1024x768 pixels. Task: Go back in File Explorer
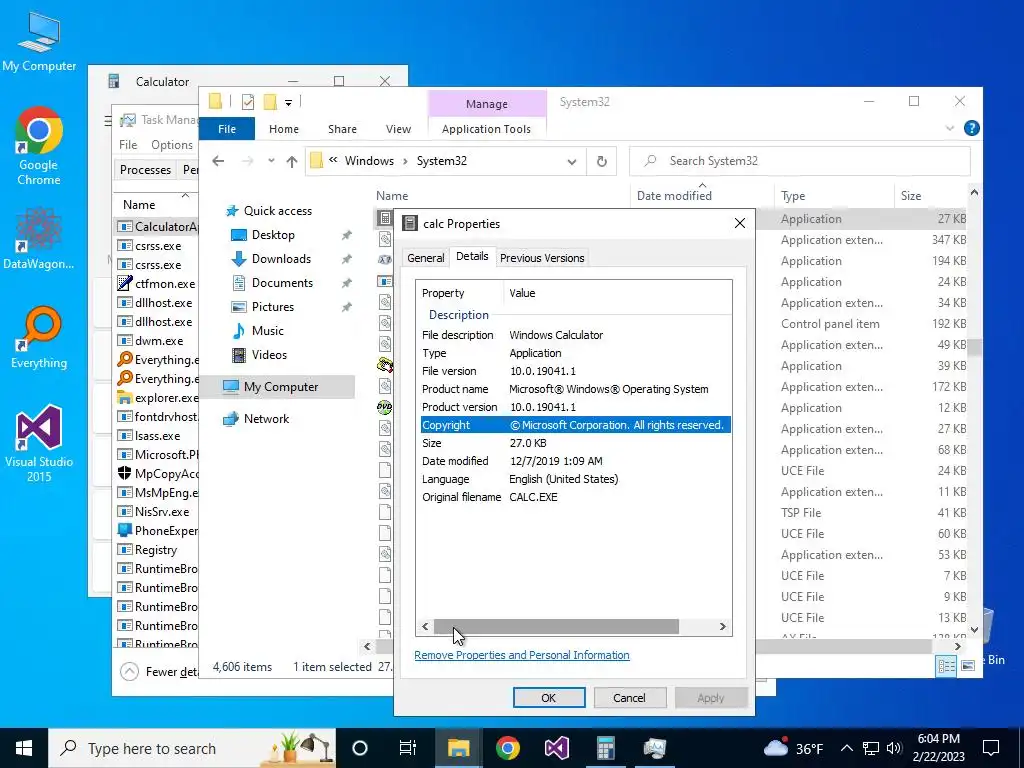(218, 161)
